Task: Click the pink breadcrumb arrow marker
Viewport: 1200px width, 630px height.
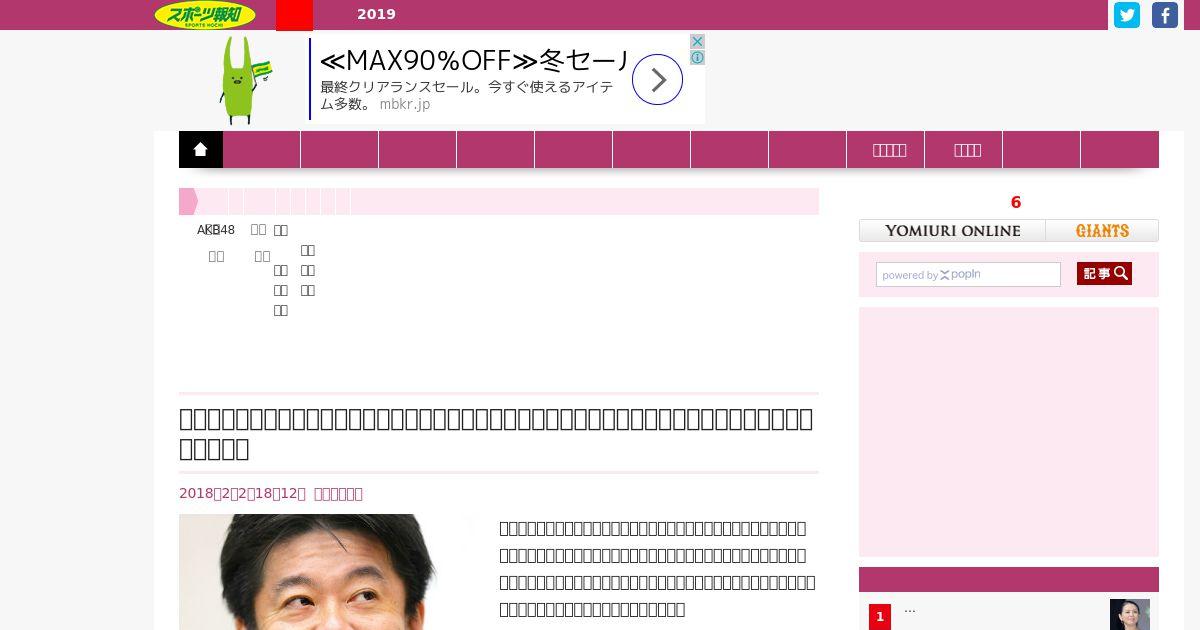Action: pyautogui.click(x=188, y=201)
